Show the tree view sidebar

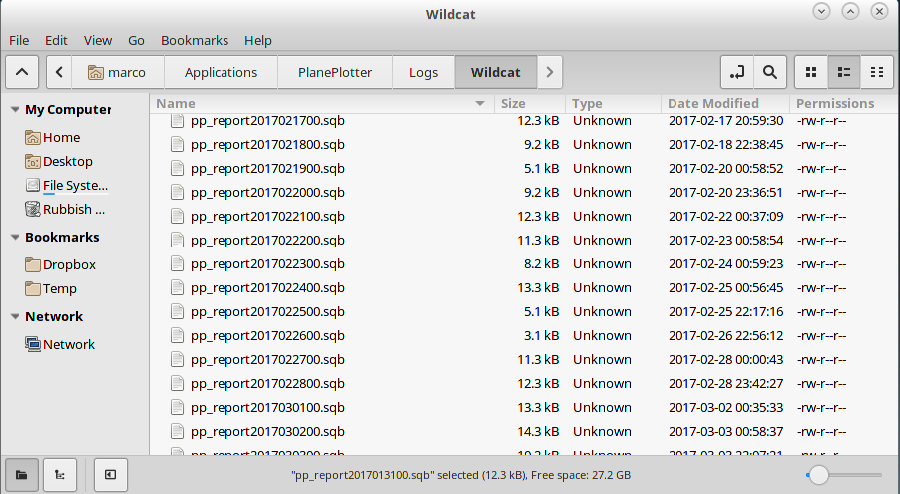pyautogui.click(x=59, y=474)
